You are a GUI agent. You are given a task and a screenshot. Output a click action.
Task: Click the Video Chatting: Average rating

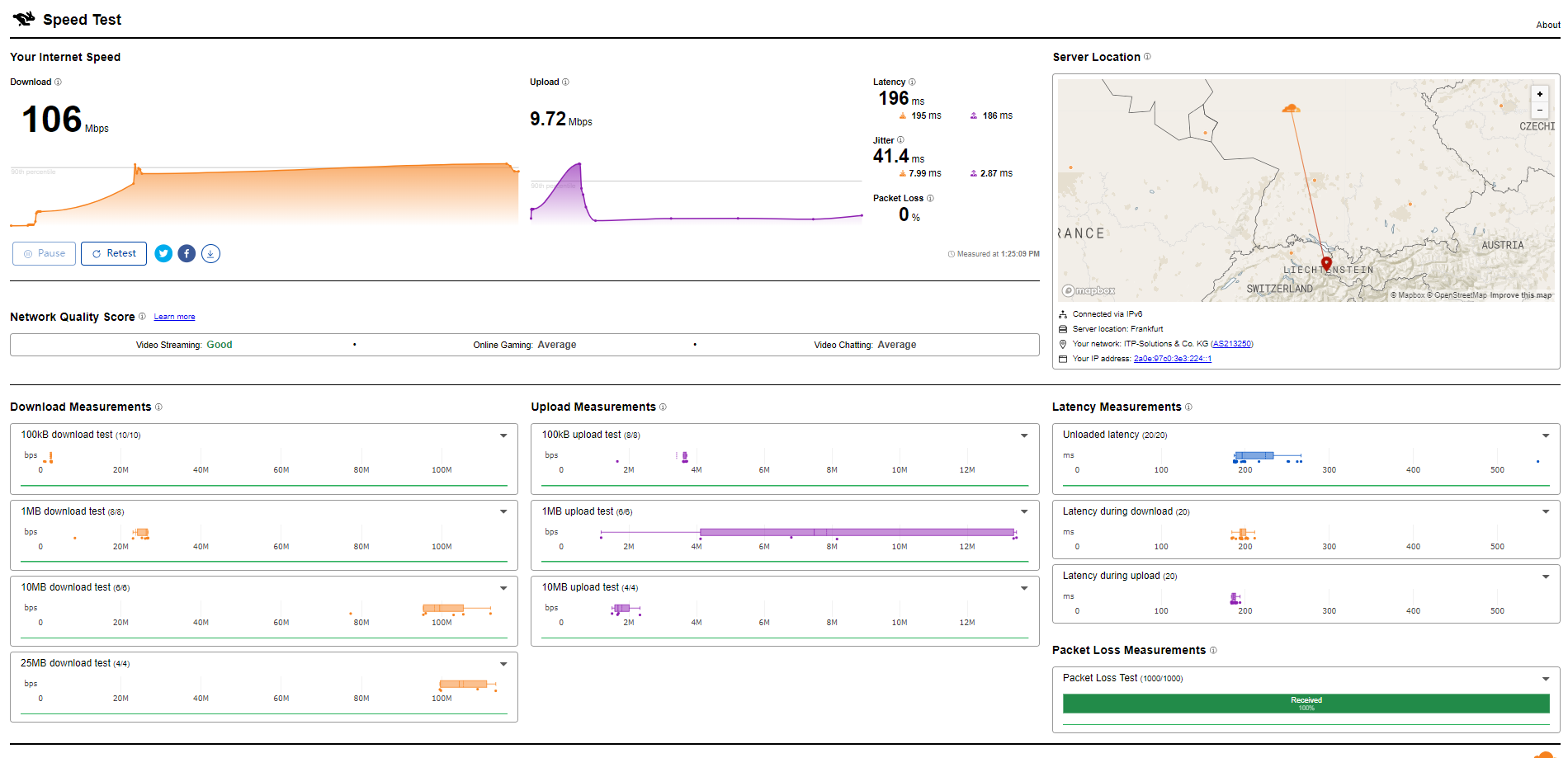(865, 345)
